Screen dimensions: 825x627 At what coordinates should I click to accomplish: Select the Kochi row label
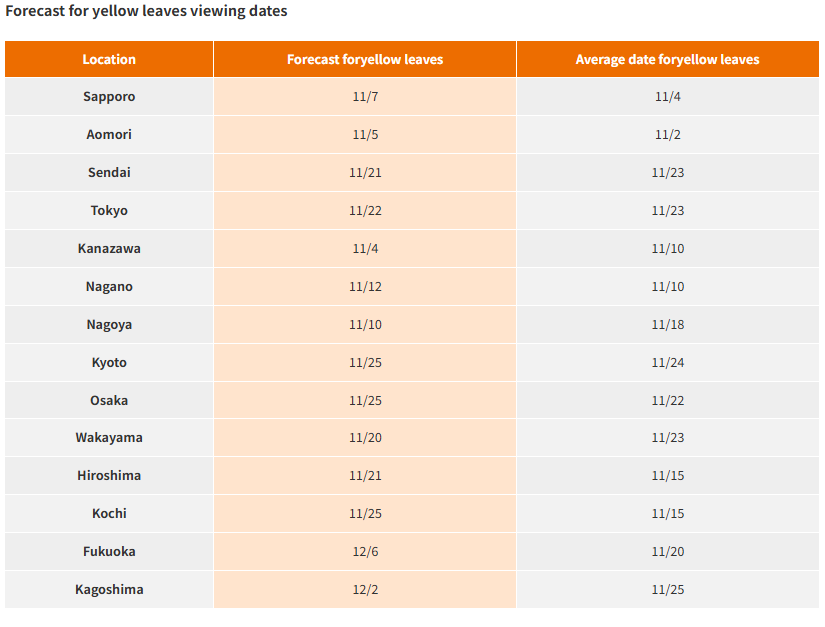click(x=109, y=514)
